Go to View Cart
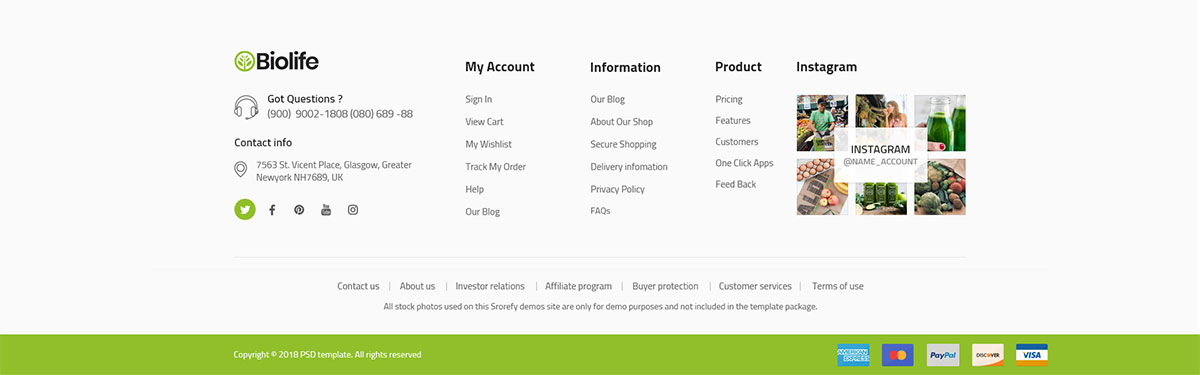The image size is (1200, 375). pyautogui.click(x=484, y=122)
